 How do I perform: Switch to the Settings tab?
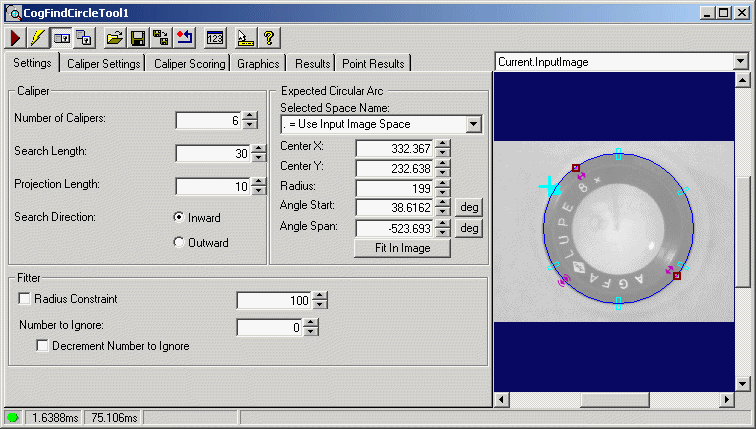pos(32,63)
